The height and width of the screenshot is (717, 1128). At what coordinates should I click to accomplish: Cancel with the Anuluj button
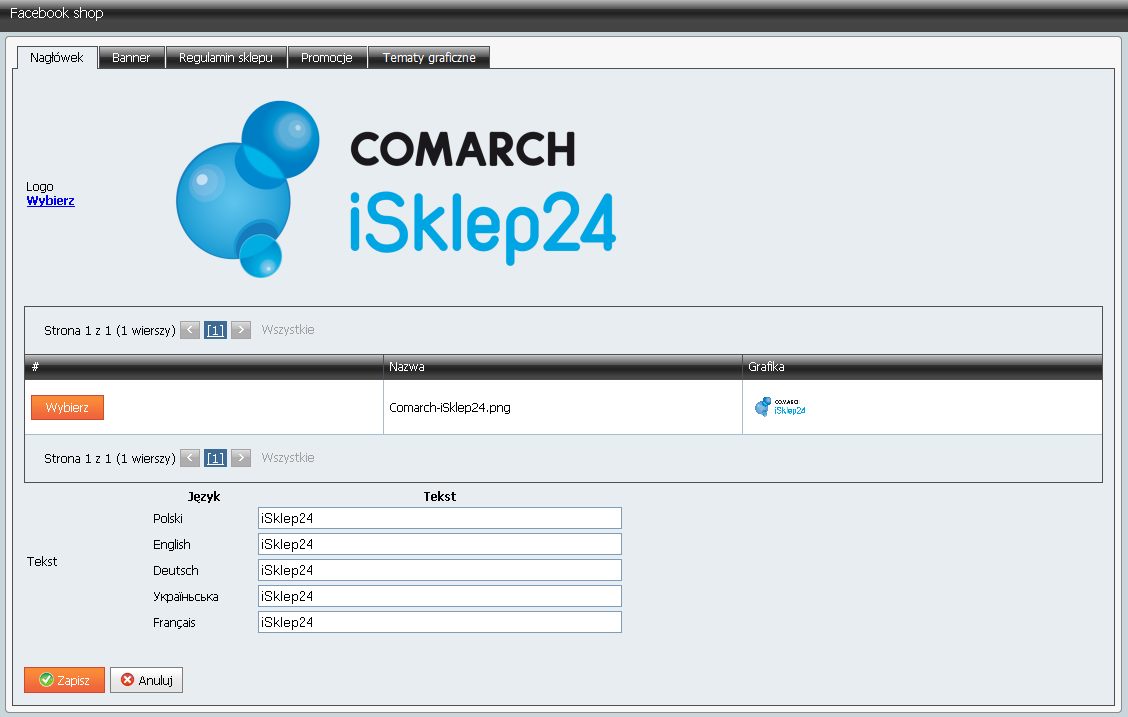click(x=146, y=680)
